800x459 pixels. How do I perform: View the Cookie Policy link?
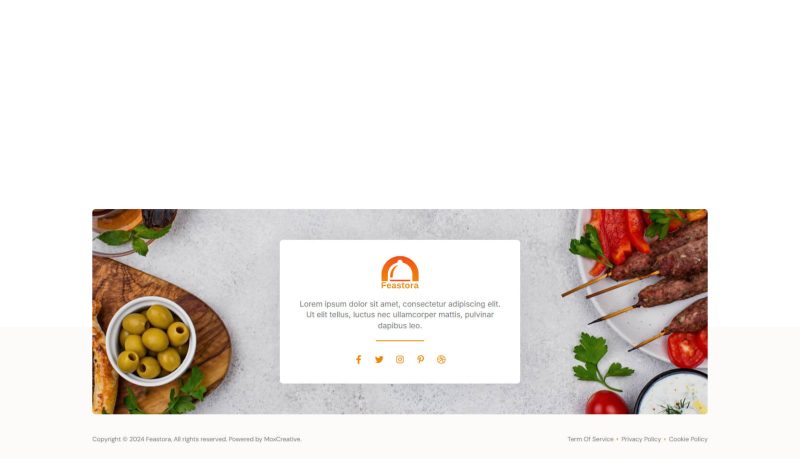[x=688, y=439]
